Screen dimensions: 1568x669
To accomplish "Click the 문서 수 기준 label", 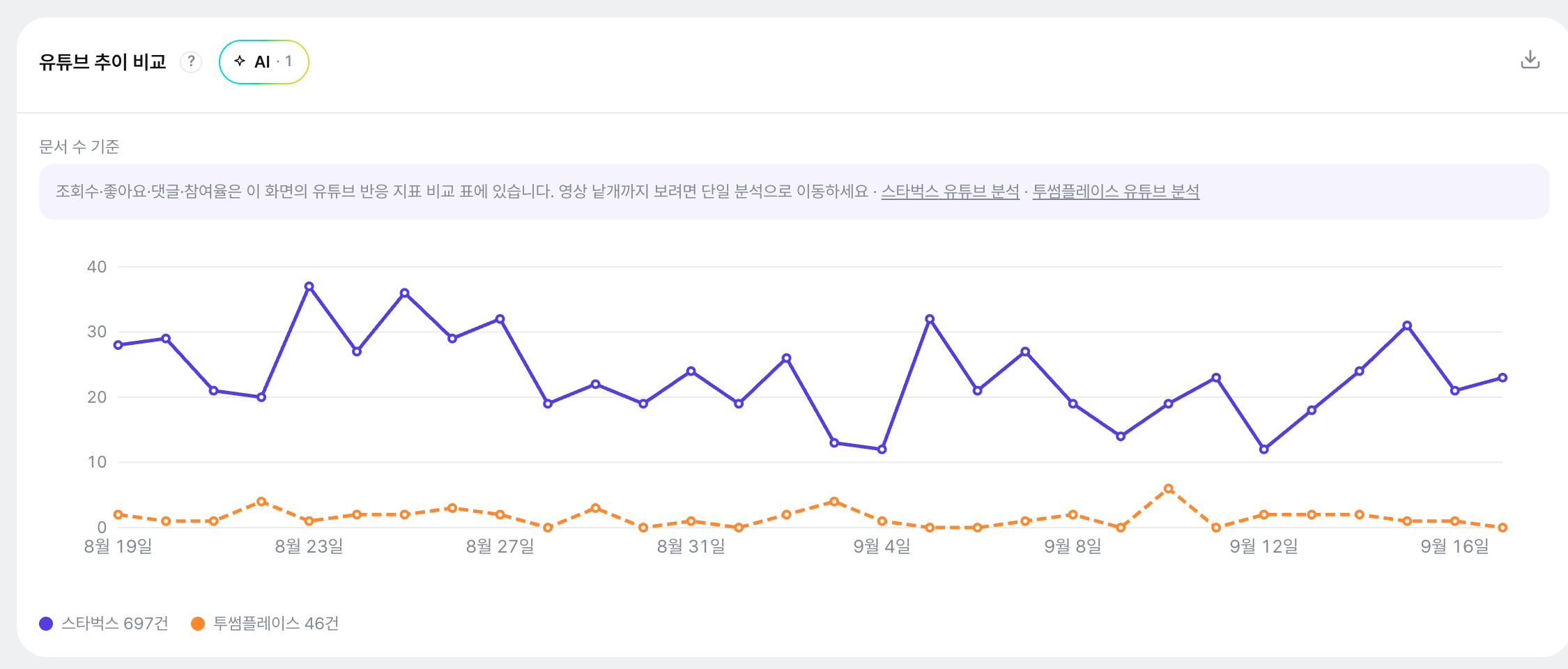I will [79, 146].
